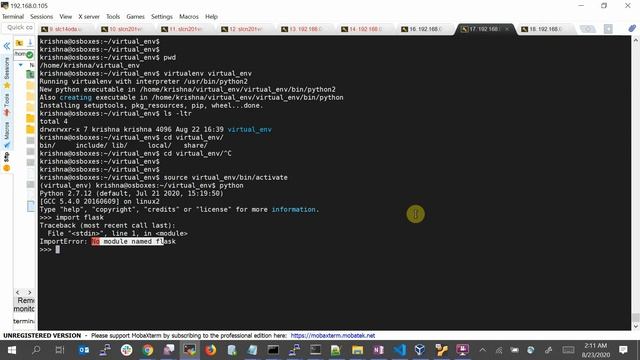Open the Settings menu

click(x=162, y=17)
